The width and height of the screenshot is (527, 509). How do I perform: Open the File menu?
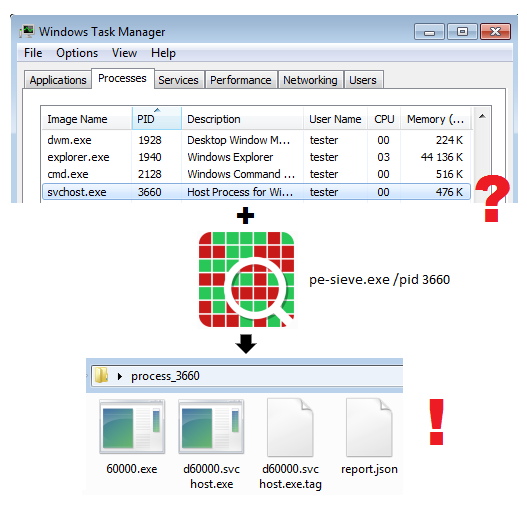point(33,53)
